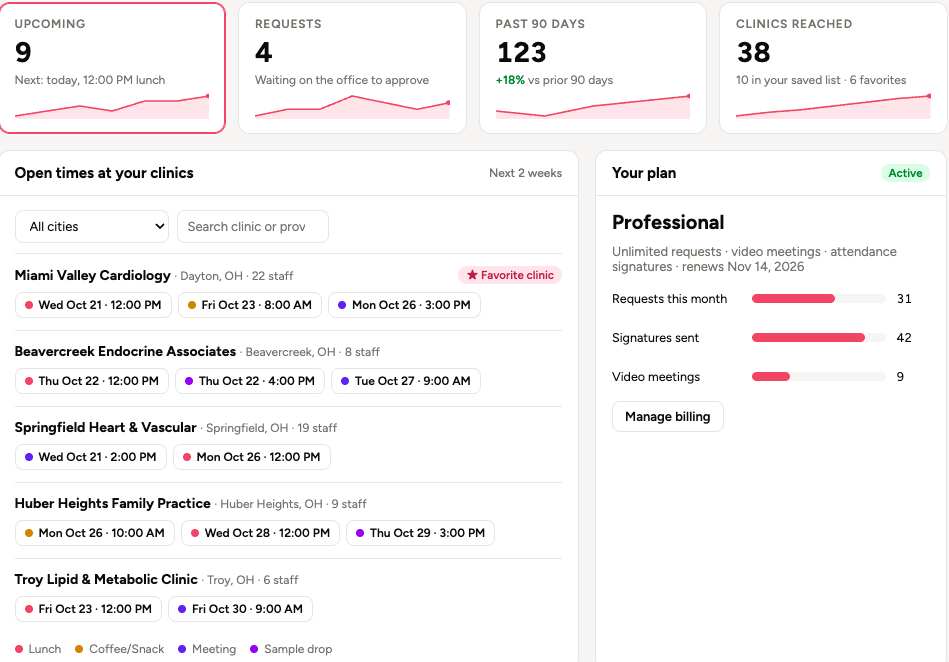The image size is (949, 662).
Task: Open Springfield Heart & Vascular clinic
Action: 105,427
